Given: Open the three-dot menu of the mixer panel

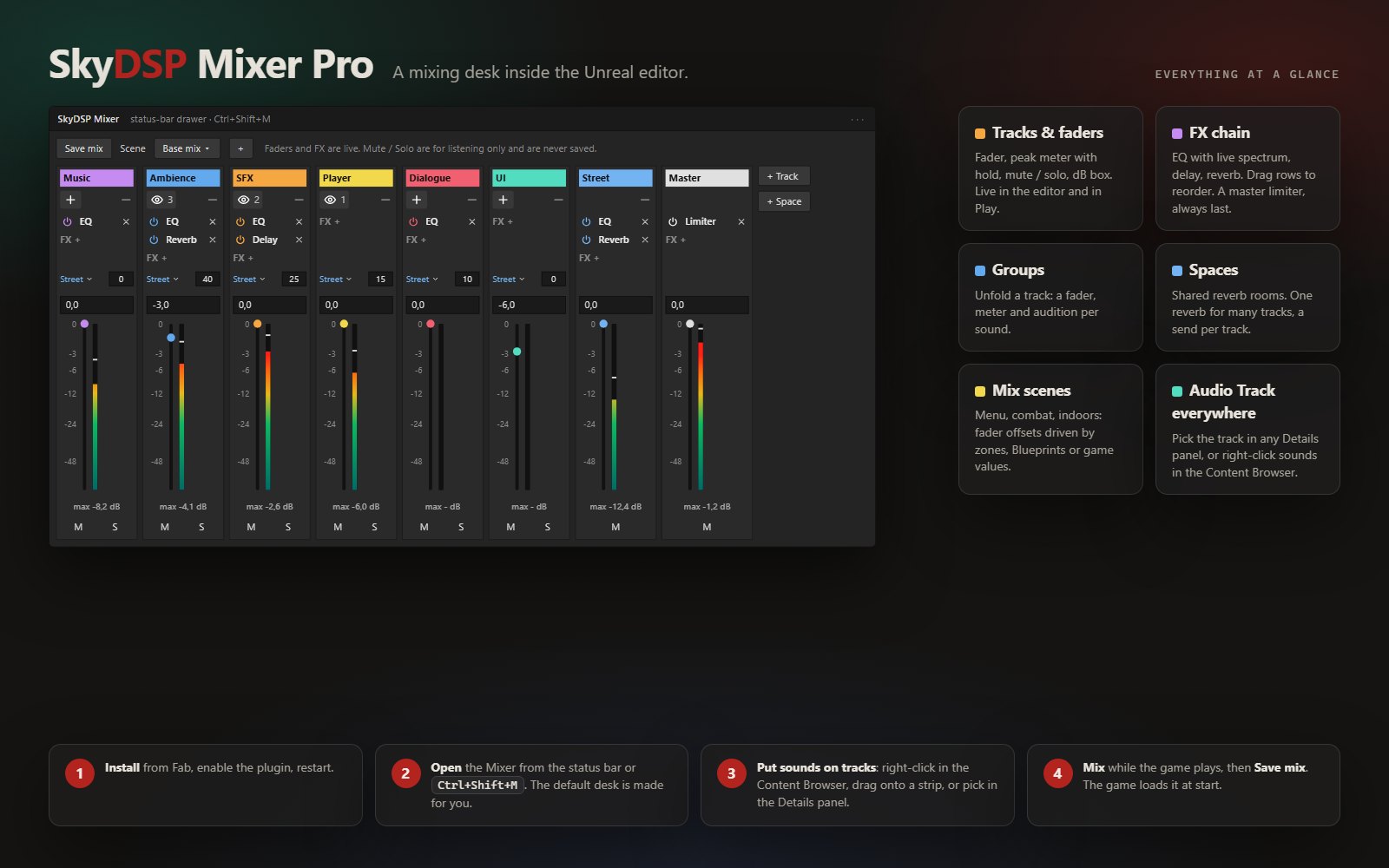Looking at the screenshot, I should click(x=858, y=120).
